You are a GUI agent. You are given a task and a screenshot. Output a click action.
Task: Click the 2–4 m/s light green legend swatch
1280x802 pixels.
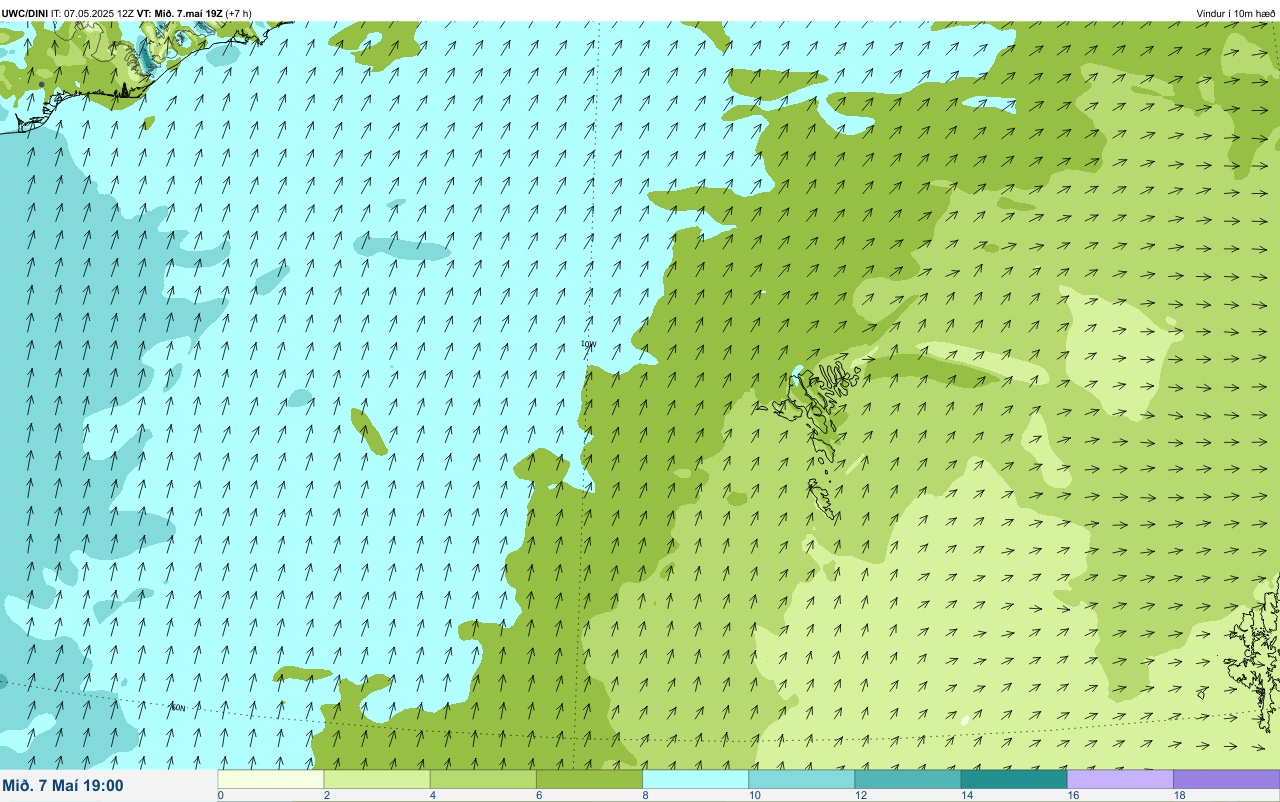[377, 779]
